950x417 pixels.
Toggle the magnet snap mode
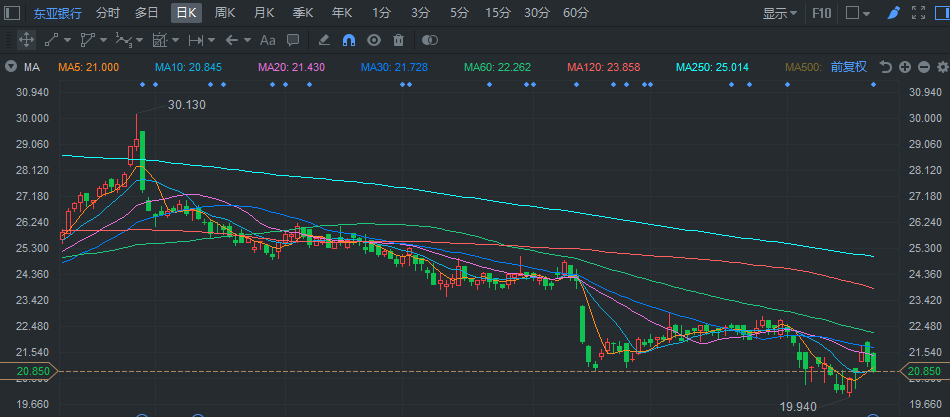pyautogui.click(x=349, y=40)
